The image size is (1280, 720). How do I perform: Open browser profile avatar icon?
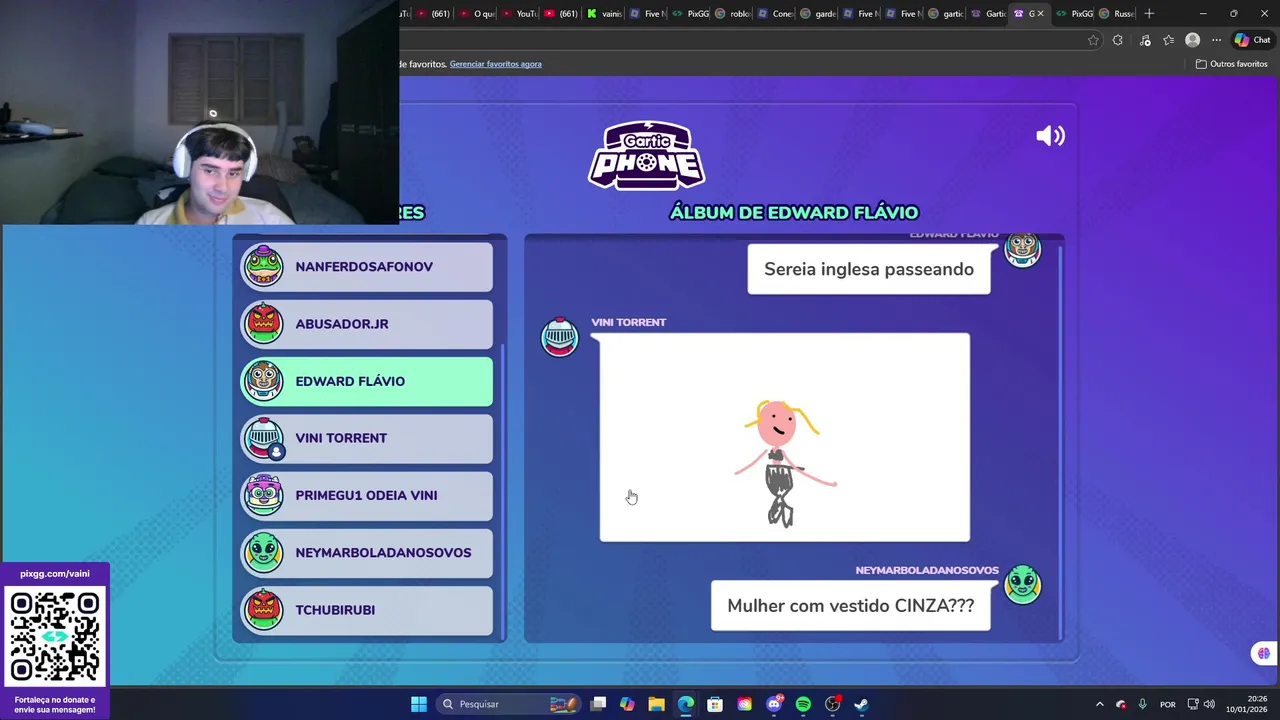click(x=1192, y=40)
